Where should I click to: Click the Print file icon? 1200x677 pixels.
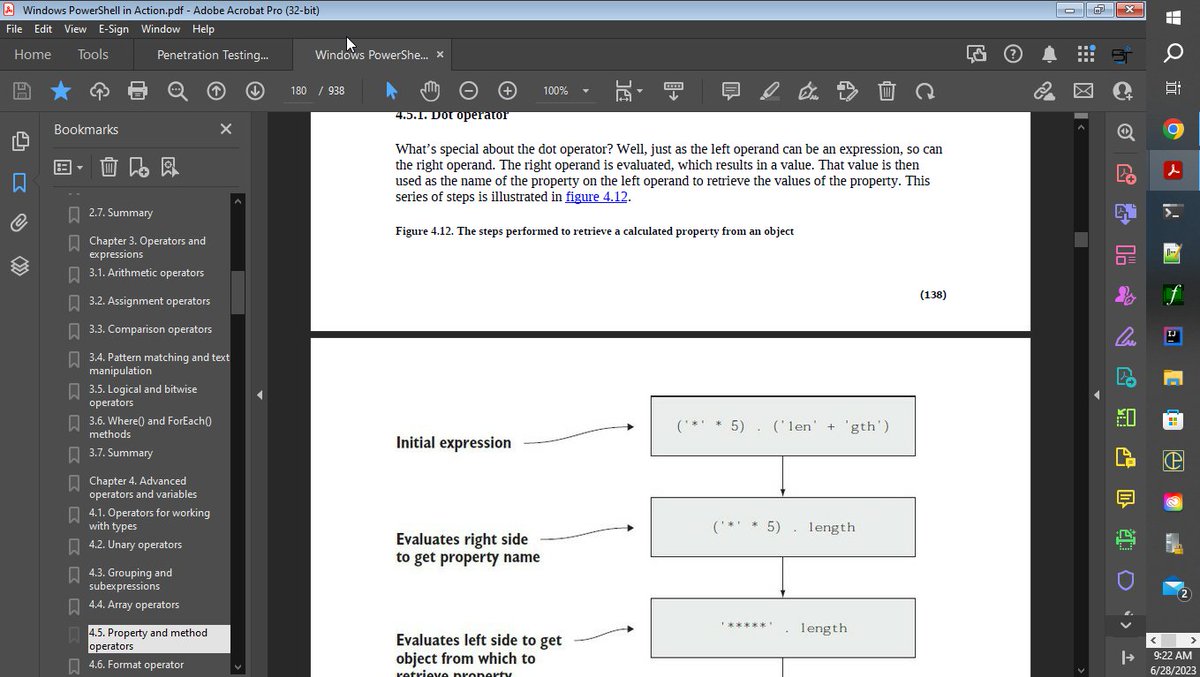pyautogui.click(x=138, y=91)
